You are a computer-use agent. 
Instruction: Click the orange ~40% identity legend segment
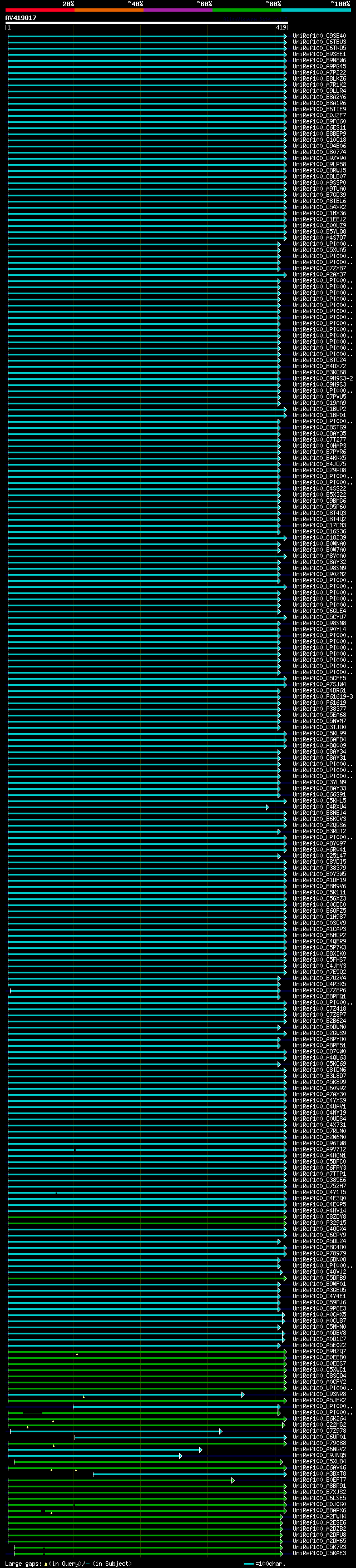pos(109,10)
